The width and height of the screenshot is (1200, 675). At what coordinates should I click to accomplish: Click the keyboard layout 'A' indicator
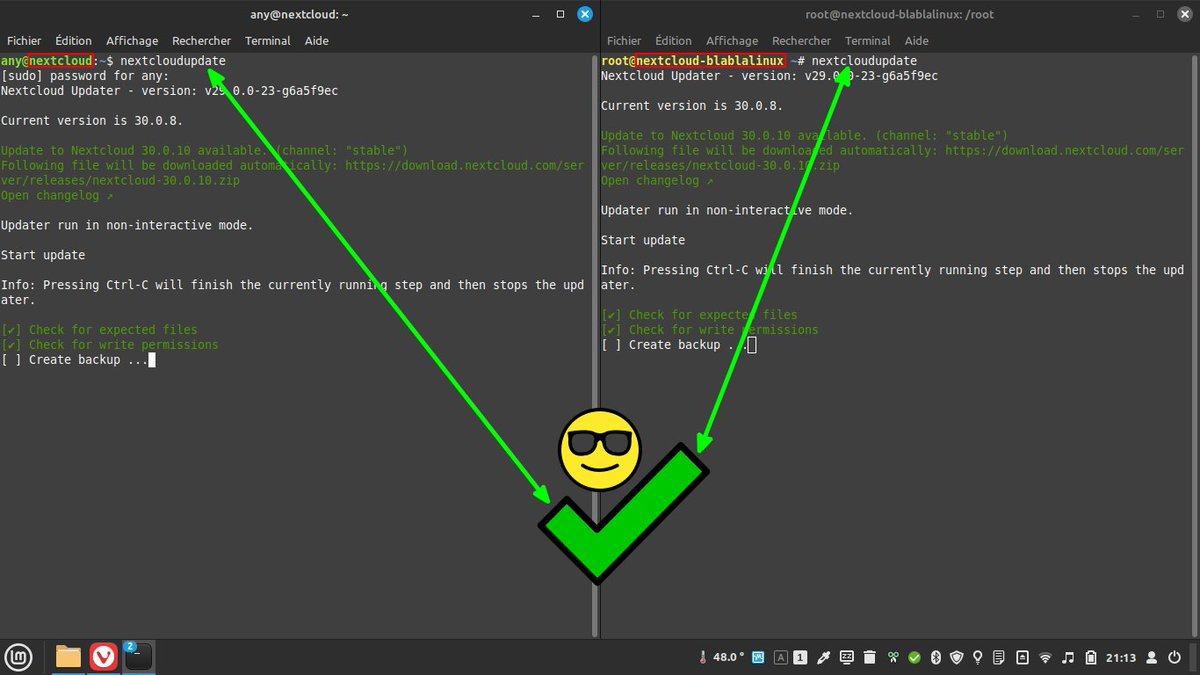[780, 658]
